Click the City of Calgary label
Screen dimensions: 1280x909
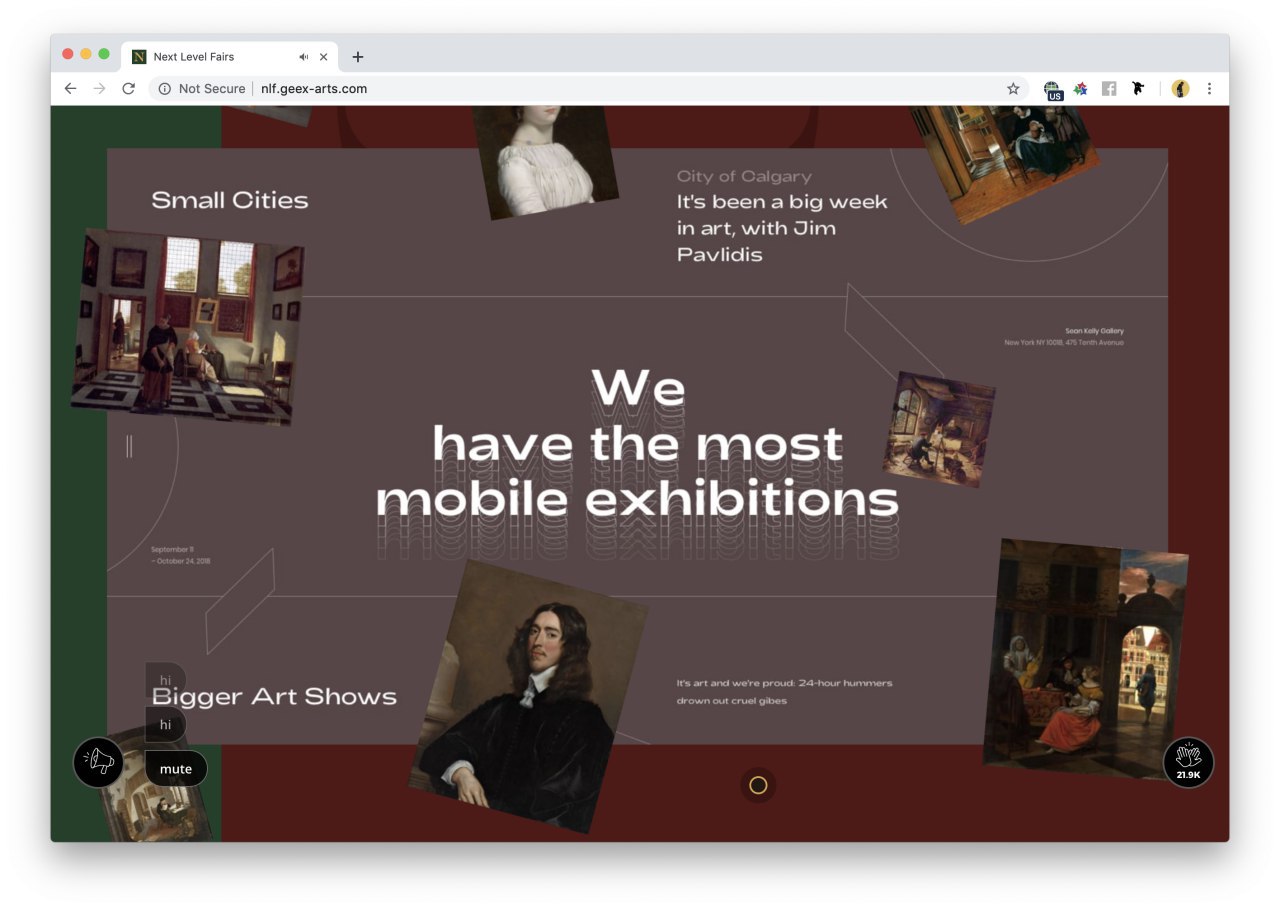pyautogui.click(x=744, y=176)
